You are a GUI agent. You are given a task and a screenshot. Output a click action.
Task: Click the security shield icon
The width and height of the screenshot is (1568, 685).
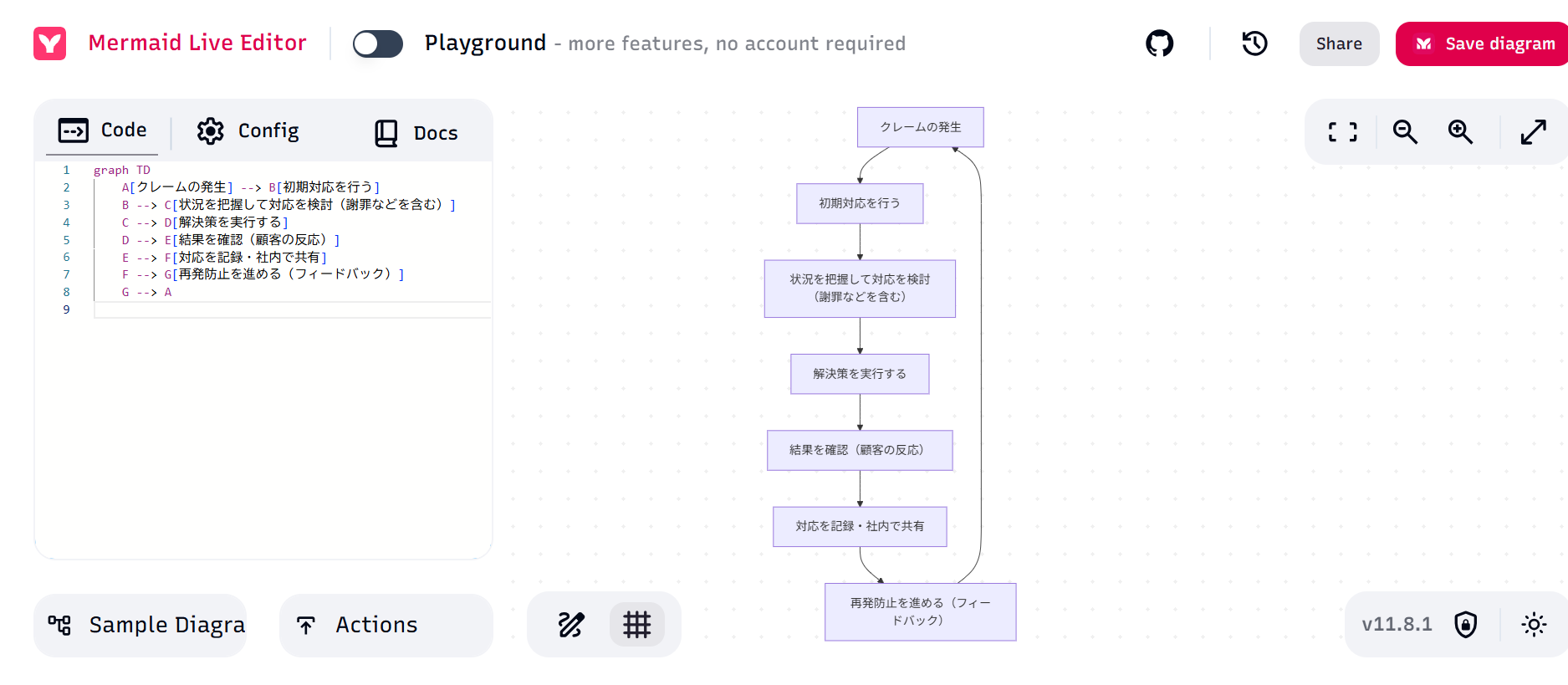pyautogui.click(x=1466, y=625)
